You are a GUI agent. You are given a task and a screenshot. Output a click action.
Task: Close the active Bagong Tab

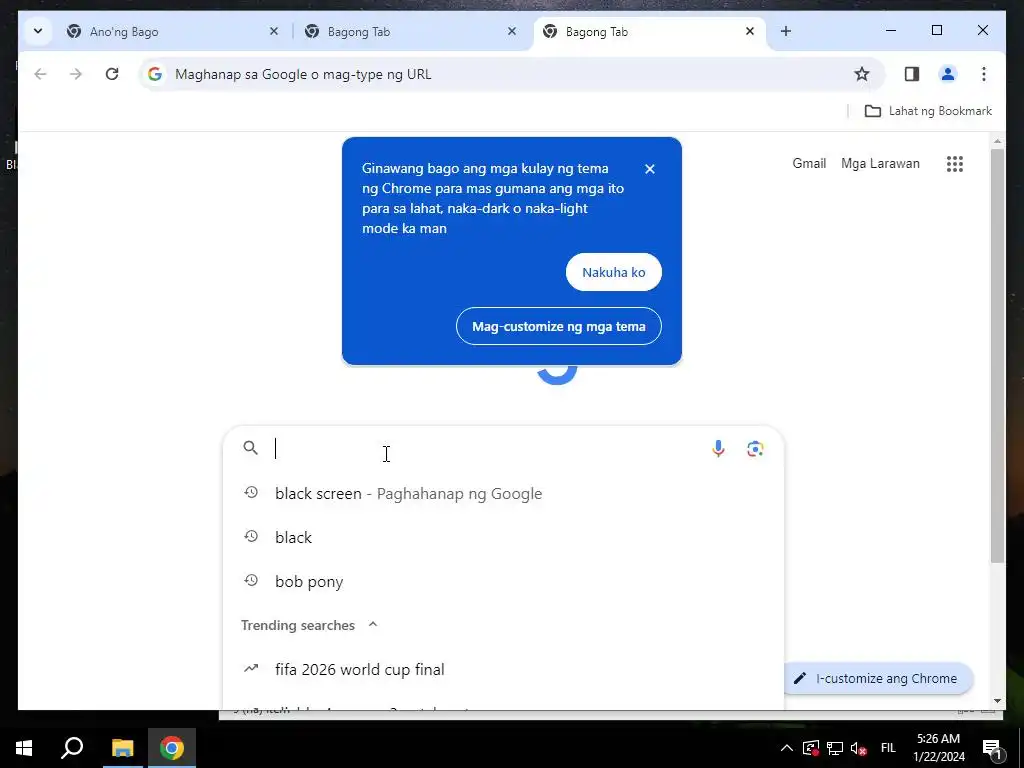point(750,31)
